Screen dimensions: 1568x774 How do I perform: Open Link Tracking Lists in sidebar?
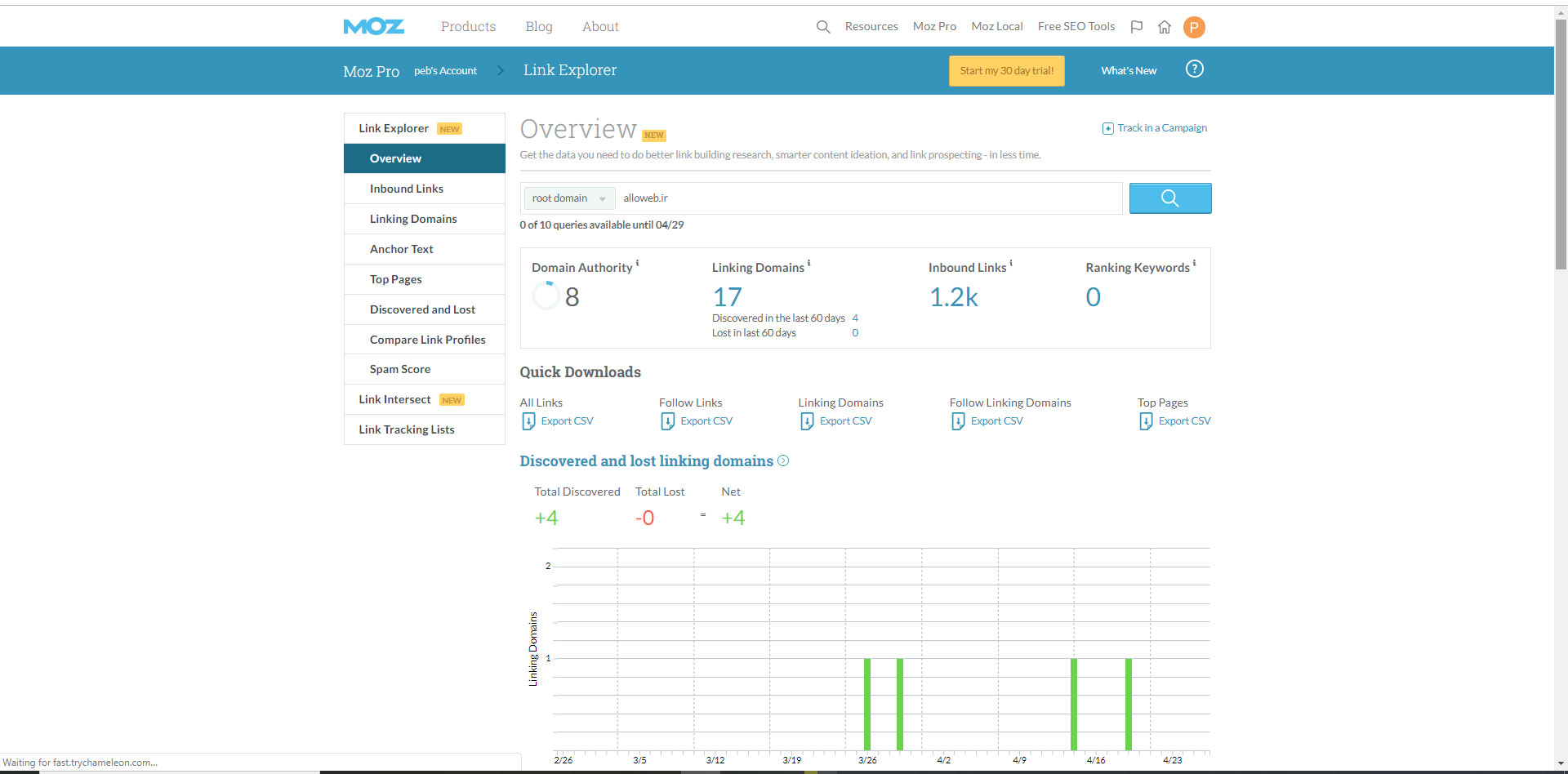pos(425,429)
